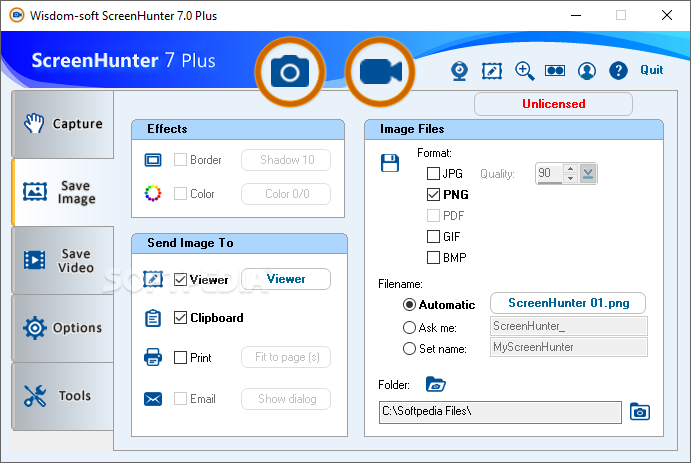Click the floppy disk save icon
The height and width of the screenshot is (463, 691).
390,163
